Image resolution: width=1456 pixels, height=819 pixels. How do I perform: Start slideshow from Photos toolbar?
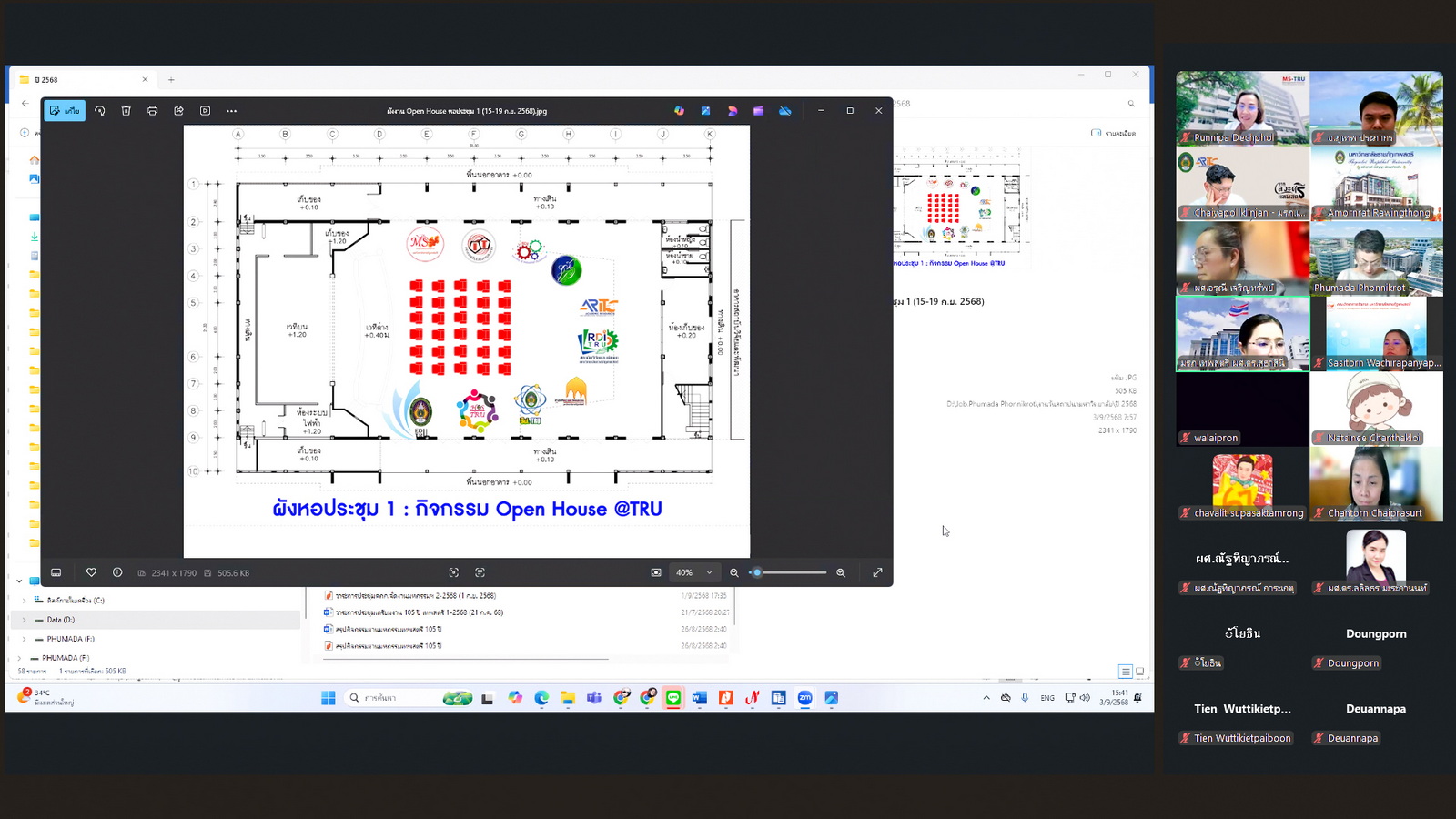206,111
